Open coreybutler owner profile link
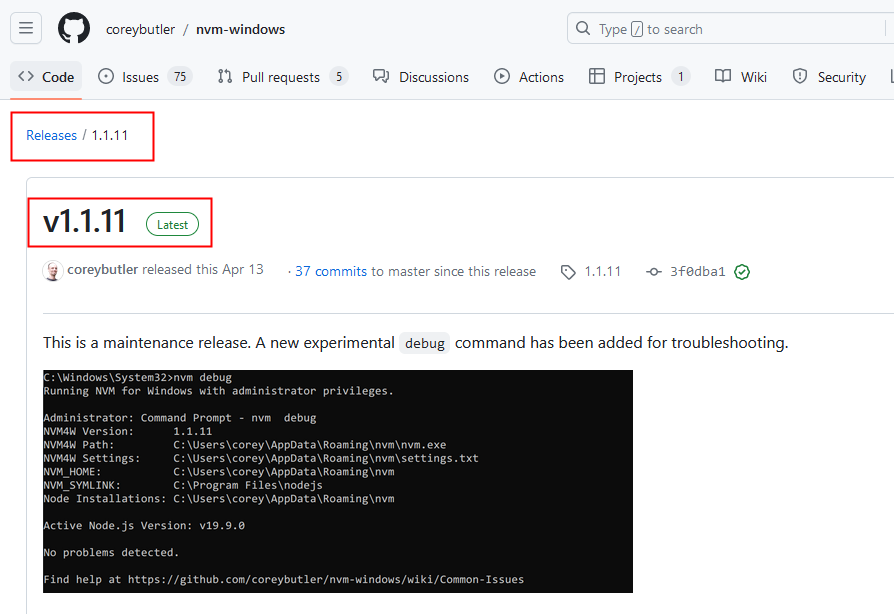The height and width of the screenshot is (614, 894). pyautogui.click(x=140, y=29)
